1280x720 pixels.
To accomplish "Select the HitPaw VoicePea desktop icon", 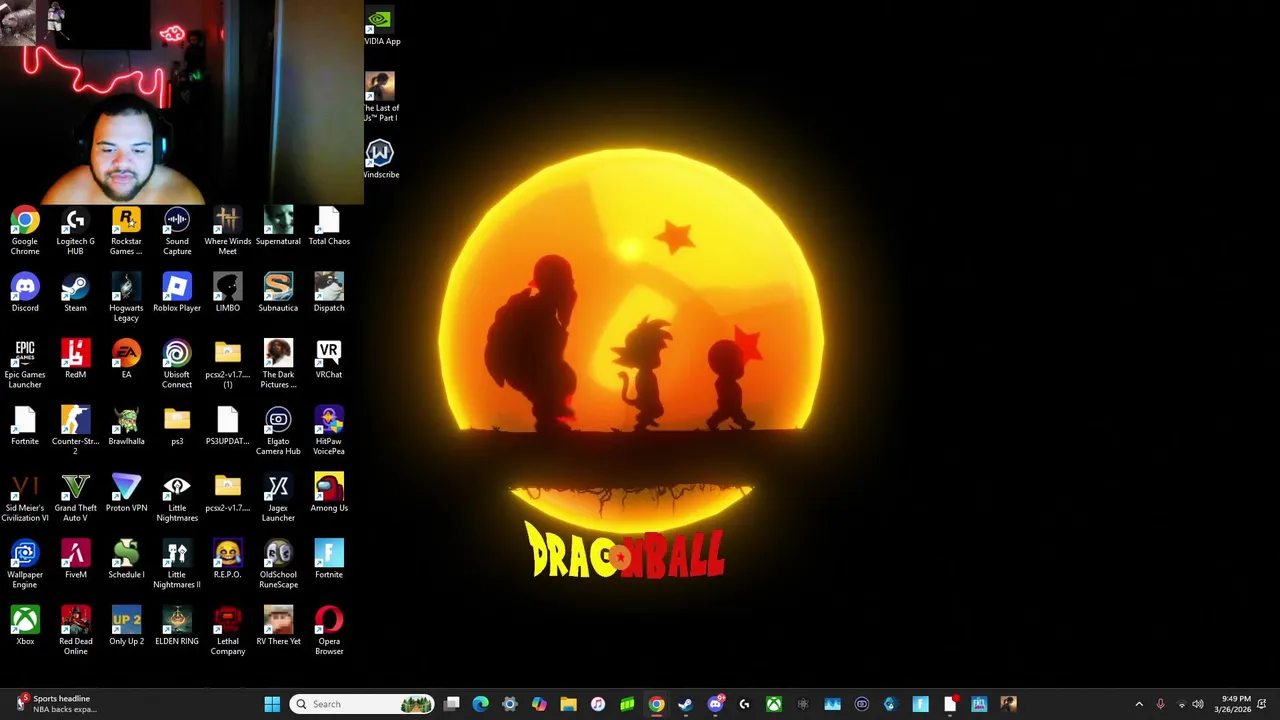I will [x=329, y=430].
